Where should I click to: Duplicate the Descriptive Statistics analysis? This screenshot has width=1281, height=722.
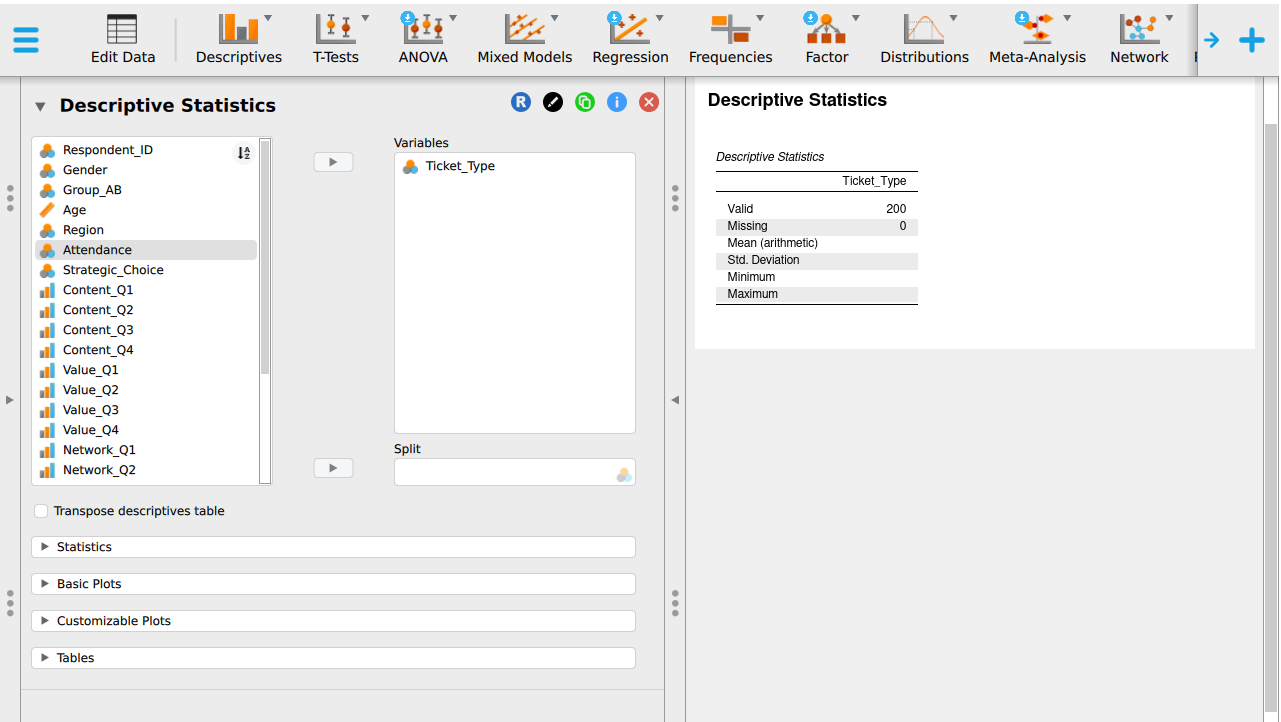585,102
